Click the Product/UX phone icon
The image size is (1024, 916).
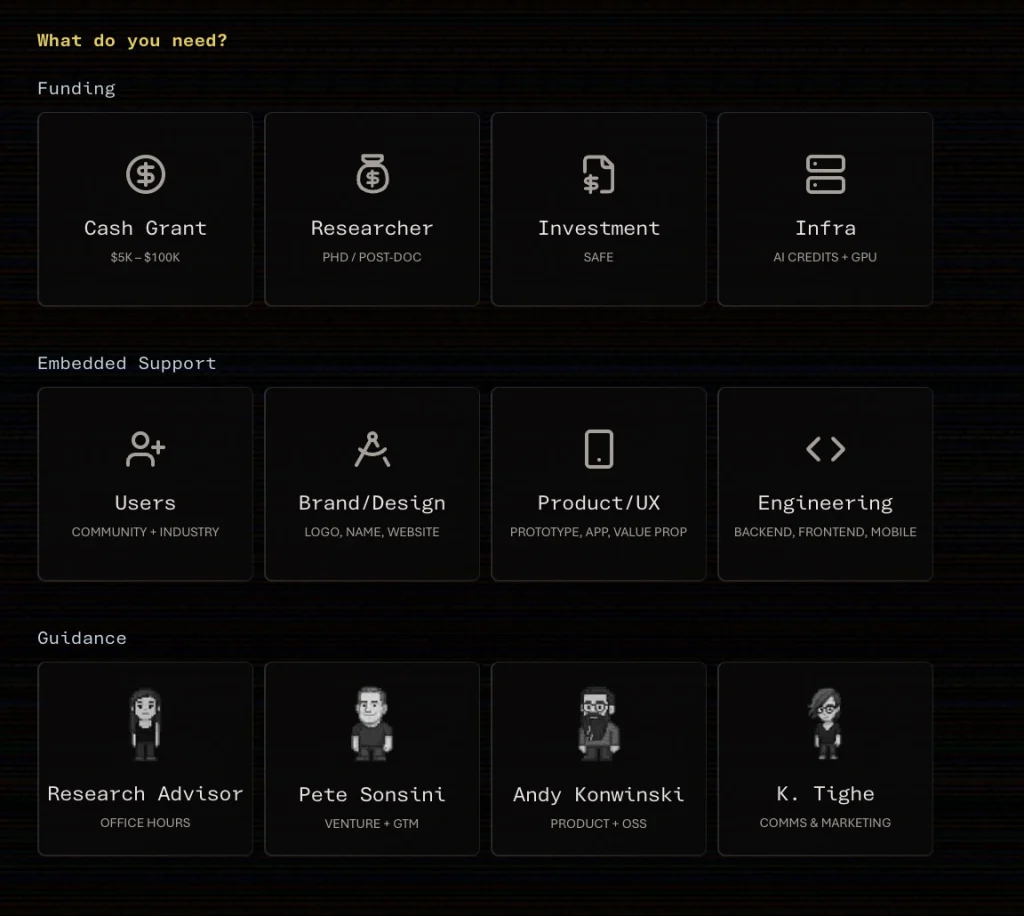(x=598, y=449)
